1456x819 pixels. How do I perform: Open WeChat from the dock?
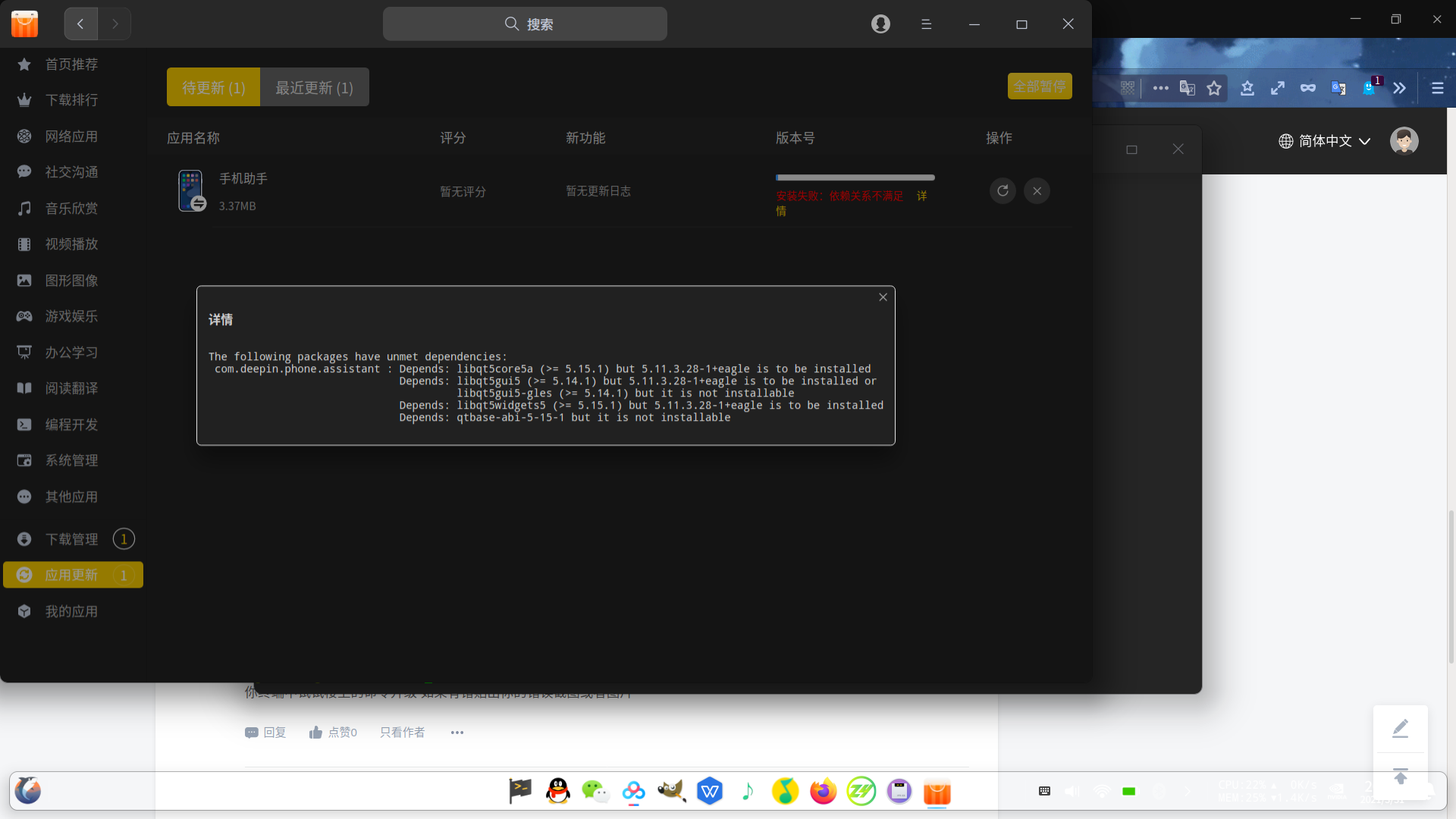tap(595, 792)
